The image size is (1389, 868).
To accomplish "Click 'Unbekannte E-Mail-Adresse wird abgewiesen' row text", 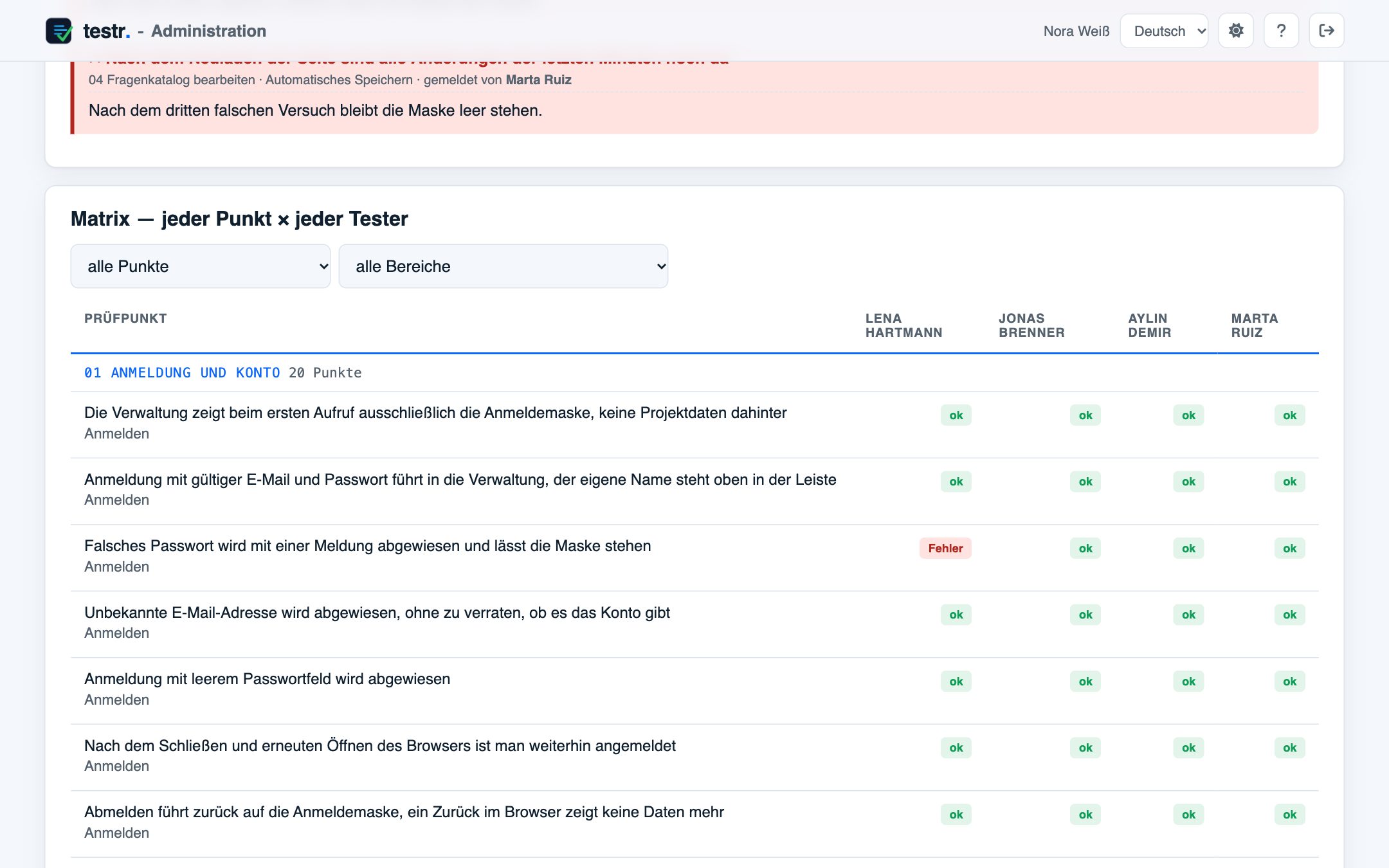I will (x=377, y=613).
